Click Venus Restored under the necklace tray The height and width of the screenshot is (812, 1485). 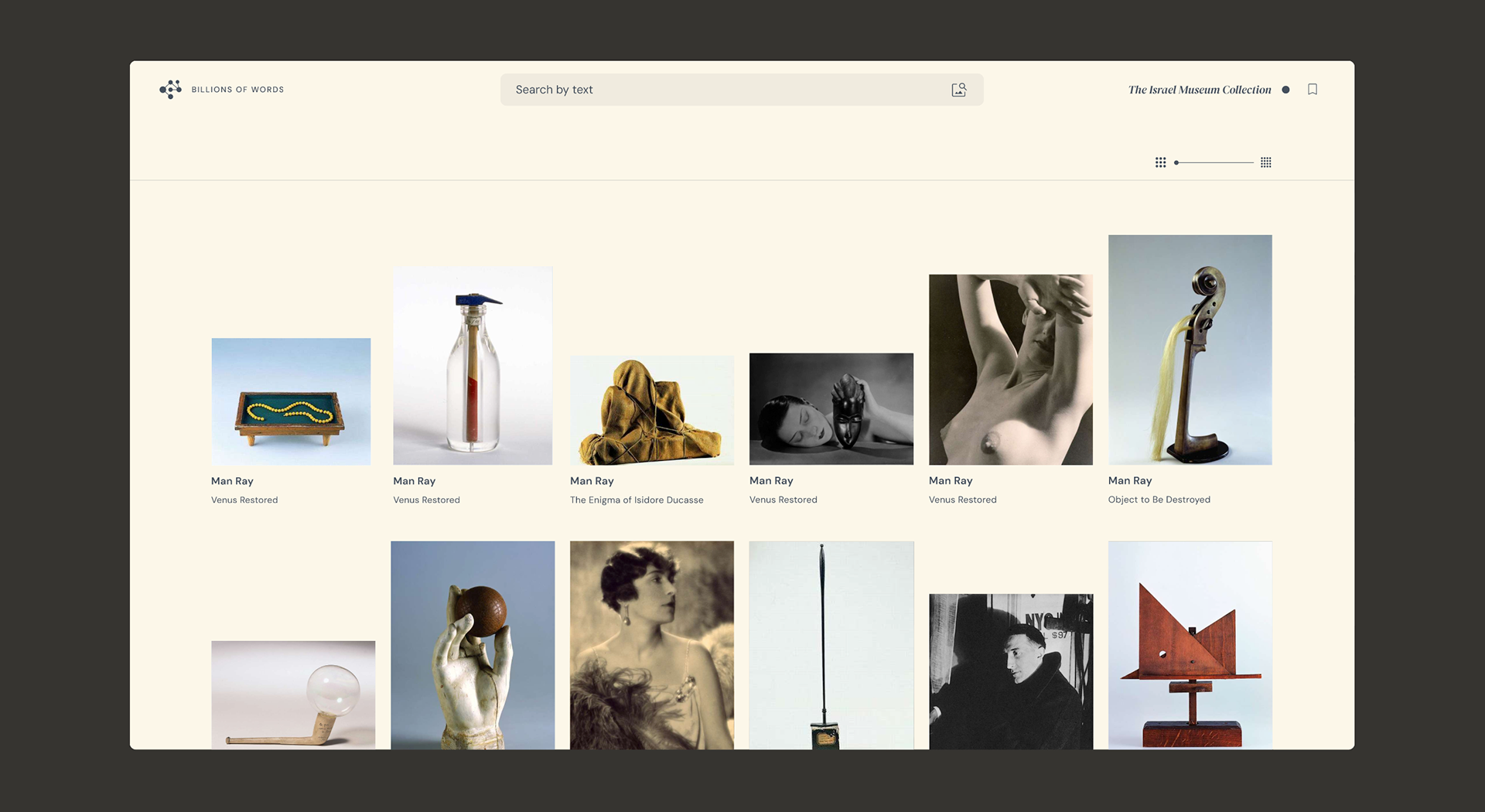point(244,500)
